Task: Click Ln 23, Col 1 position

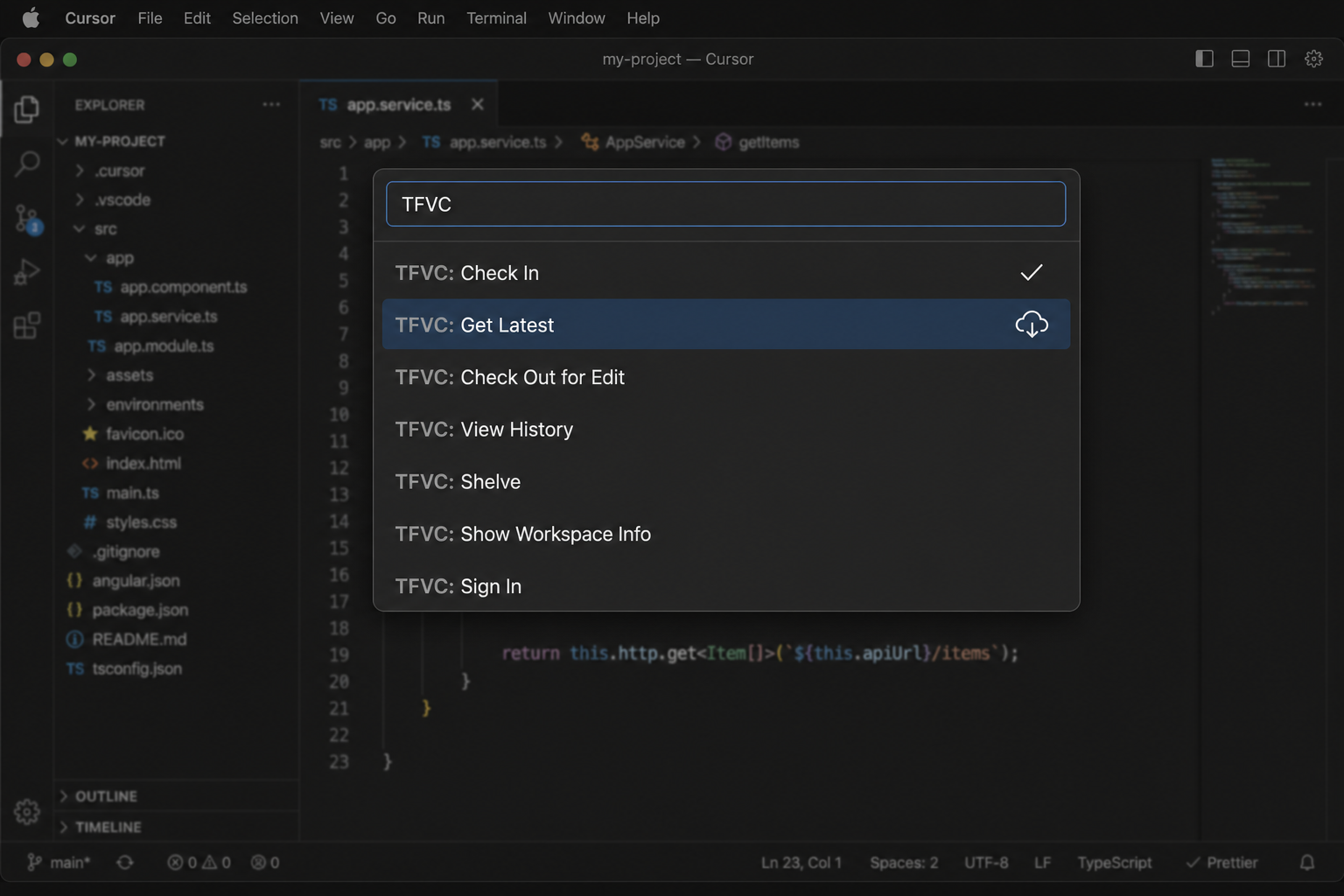Action: pyautogui.click(x=801, y=862)
